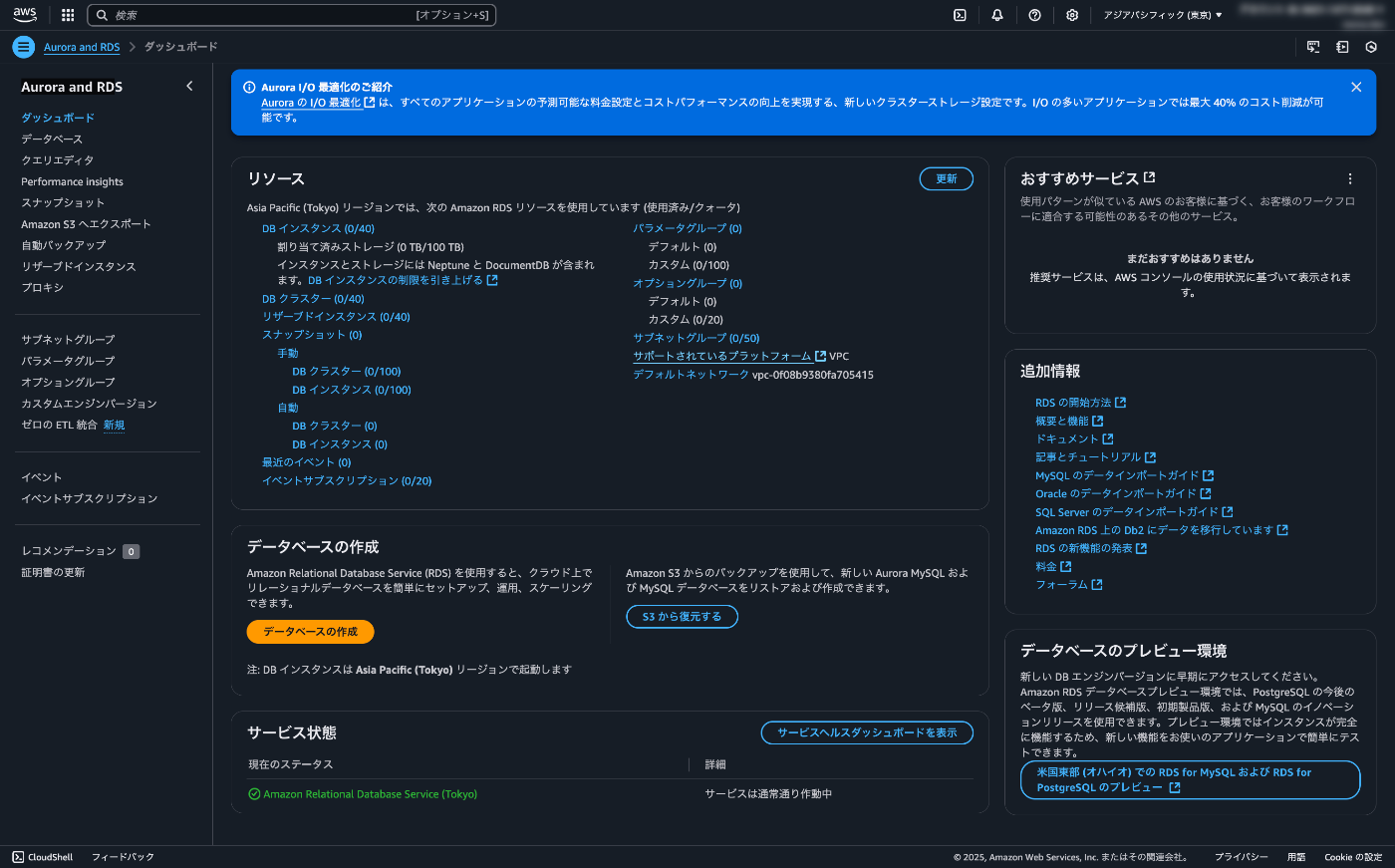Click スナップショット (0) resource link
Screen dimensions: 1395x868
pos(312,335)
